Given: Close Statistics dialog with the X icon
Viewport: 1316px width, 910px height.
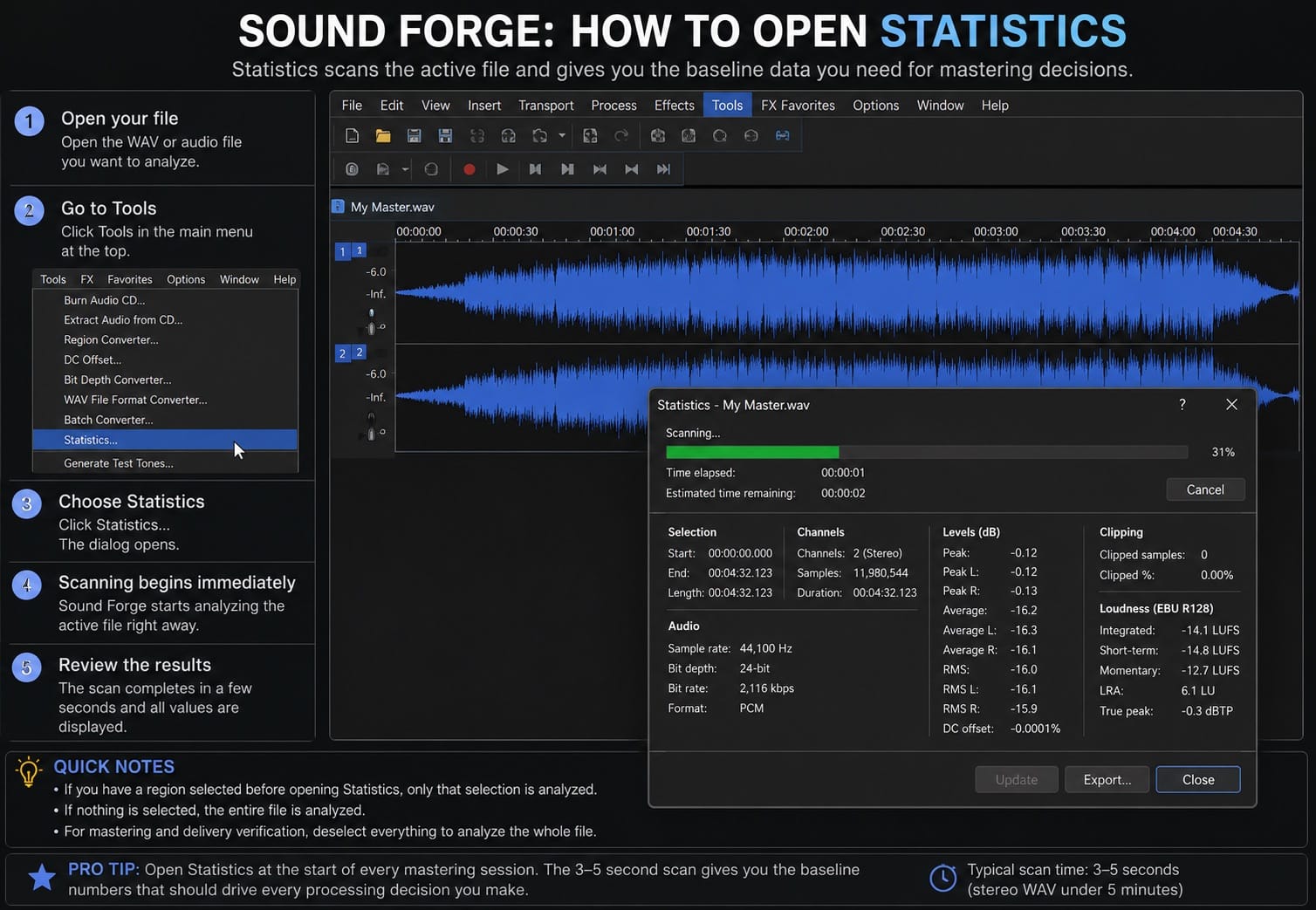Looking at the screenshot, I should click(1231, 404).
